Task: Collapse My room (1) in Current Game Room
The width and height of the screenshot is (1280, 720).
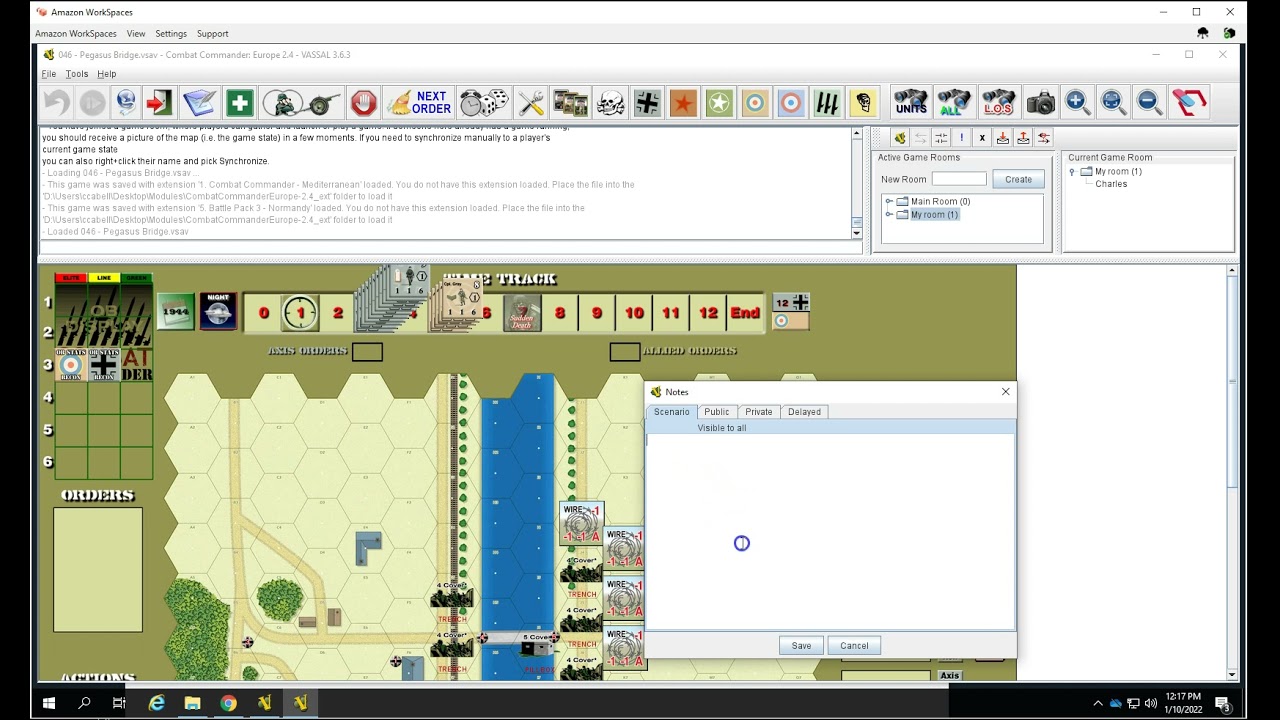Action: click(1072, 172)
